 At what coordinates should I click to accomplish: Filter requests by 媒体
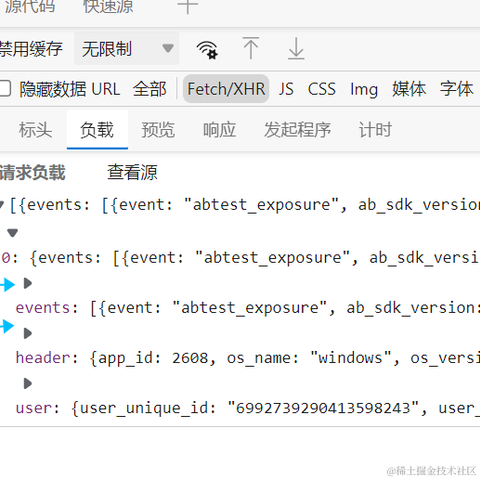click(x=409, y=89)
